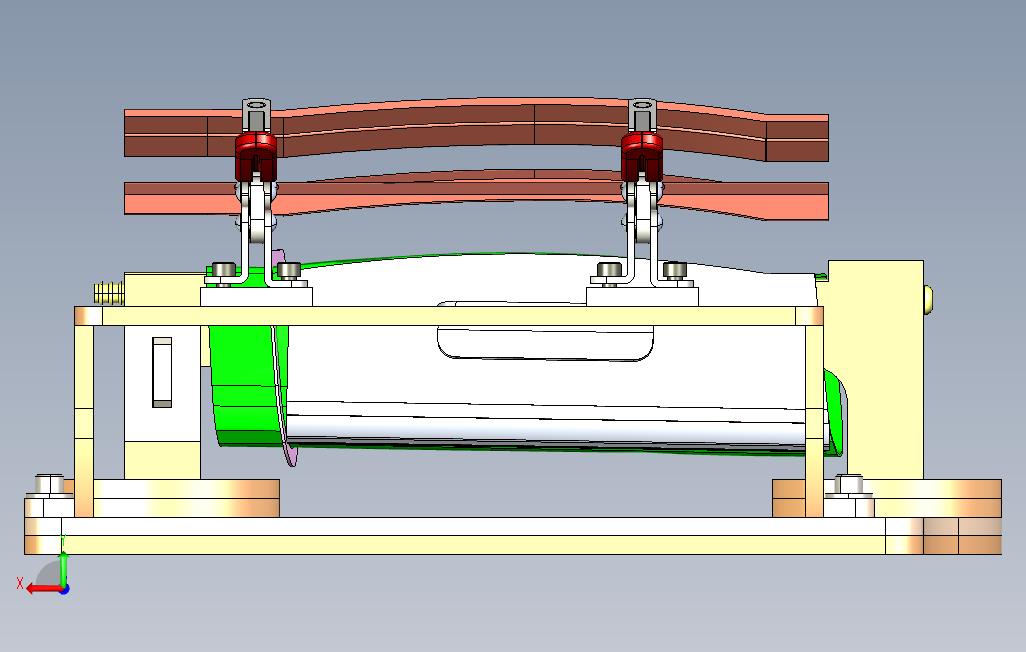This screenshot has height=652, width=1026.
Task: Pick the lower salmon curved bar
Action: (476, 195)
